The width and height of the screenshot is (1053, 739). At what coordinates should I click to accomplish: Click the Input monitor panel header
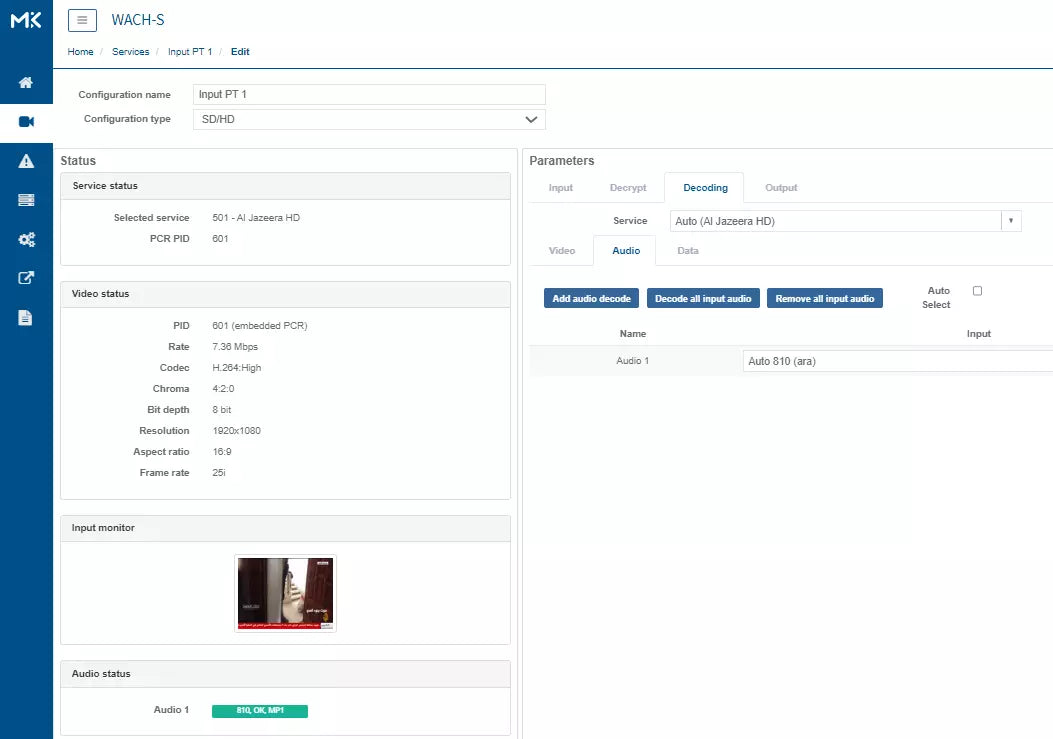(285, 528)
